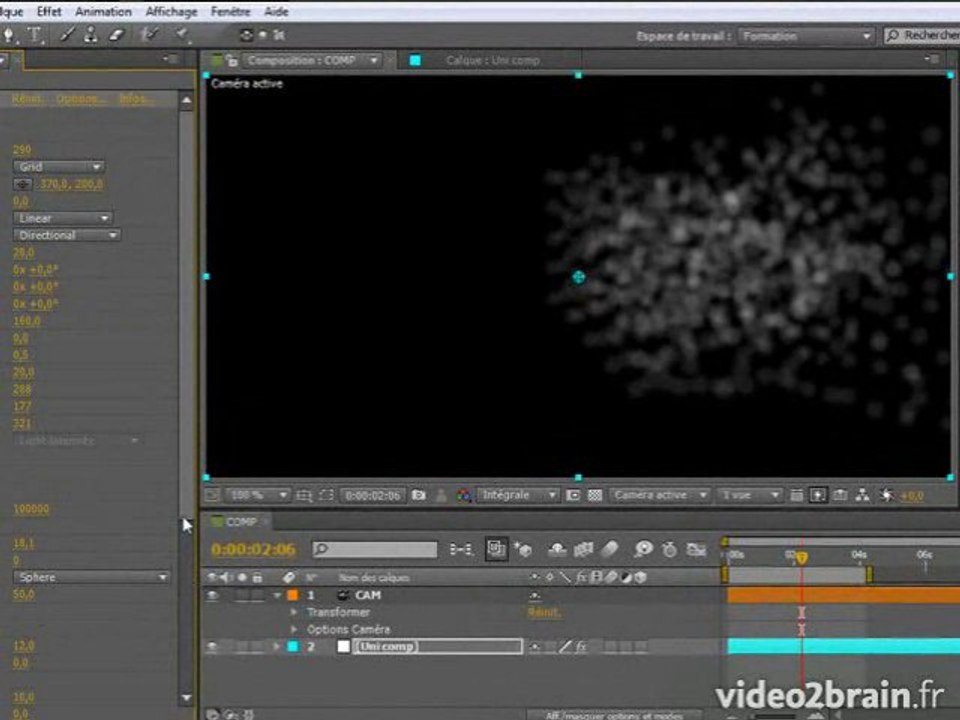Image resolution: width=960 pixels, height=720 pixels.
Task: Toggle frame blending for all layers
Action: point(583,549)
